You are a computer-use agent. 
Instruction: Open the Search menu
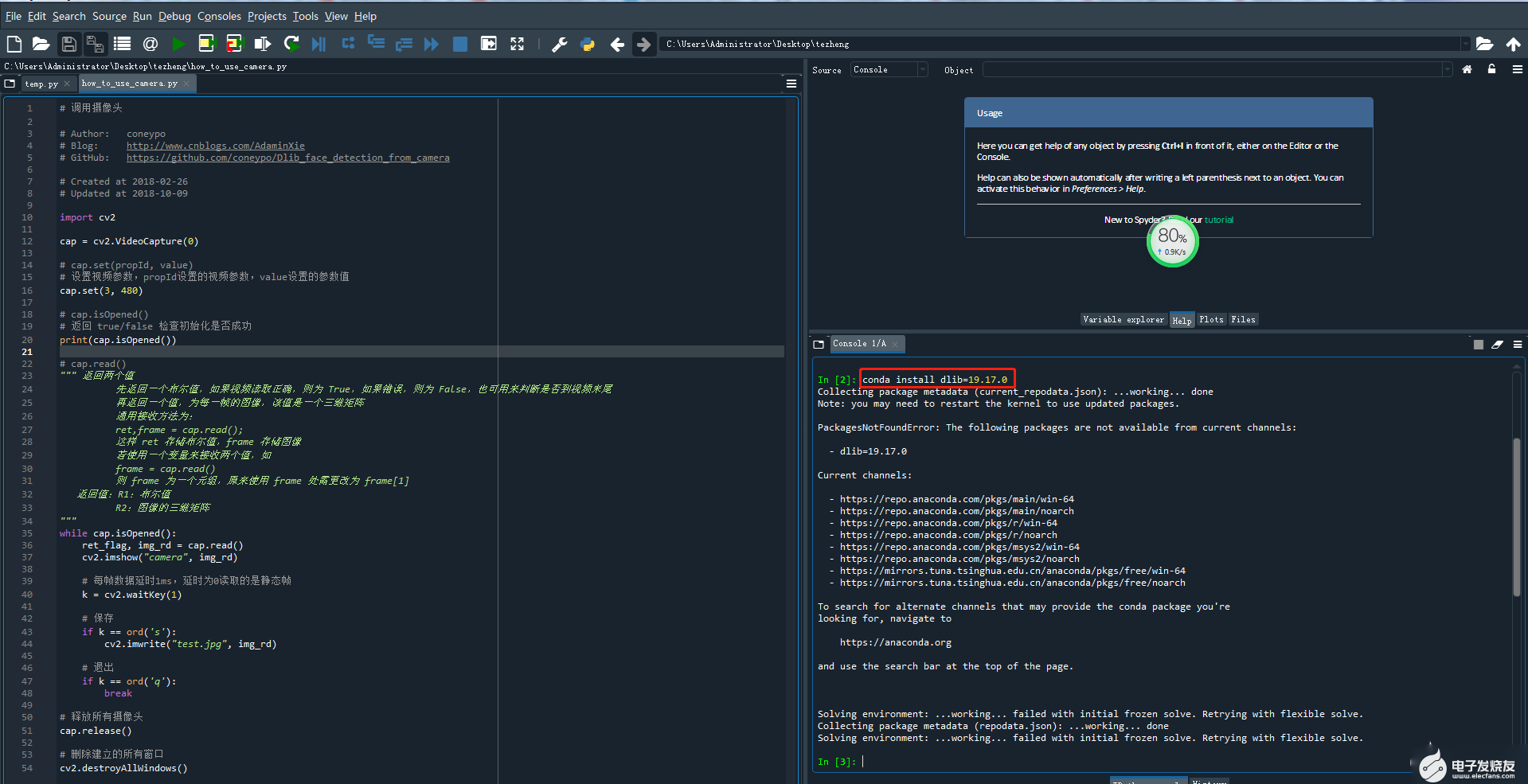click(69, 16)
